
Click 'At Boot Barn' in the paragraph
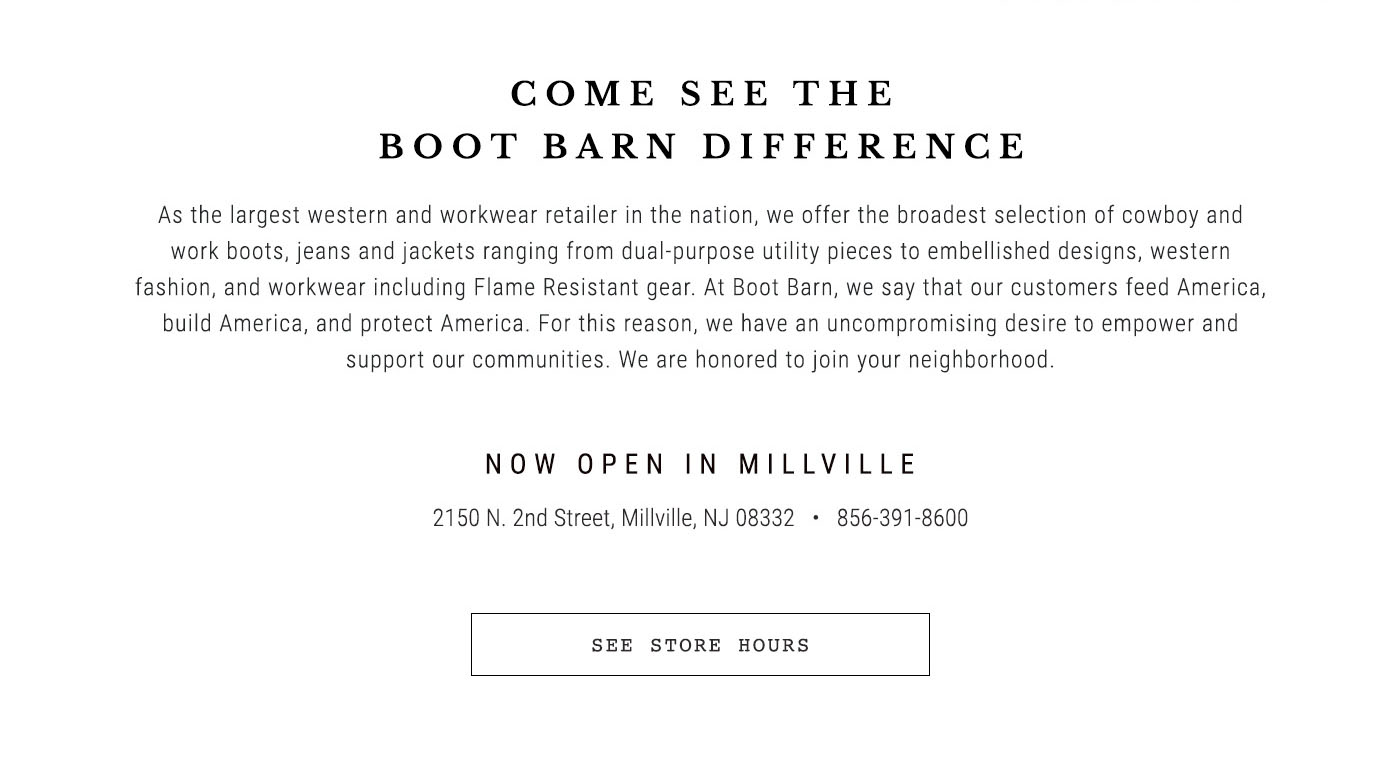[770, 287]
